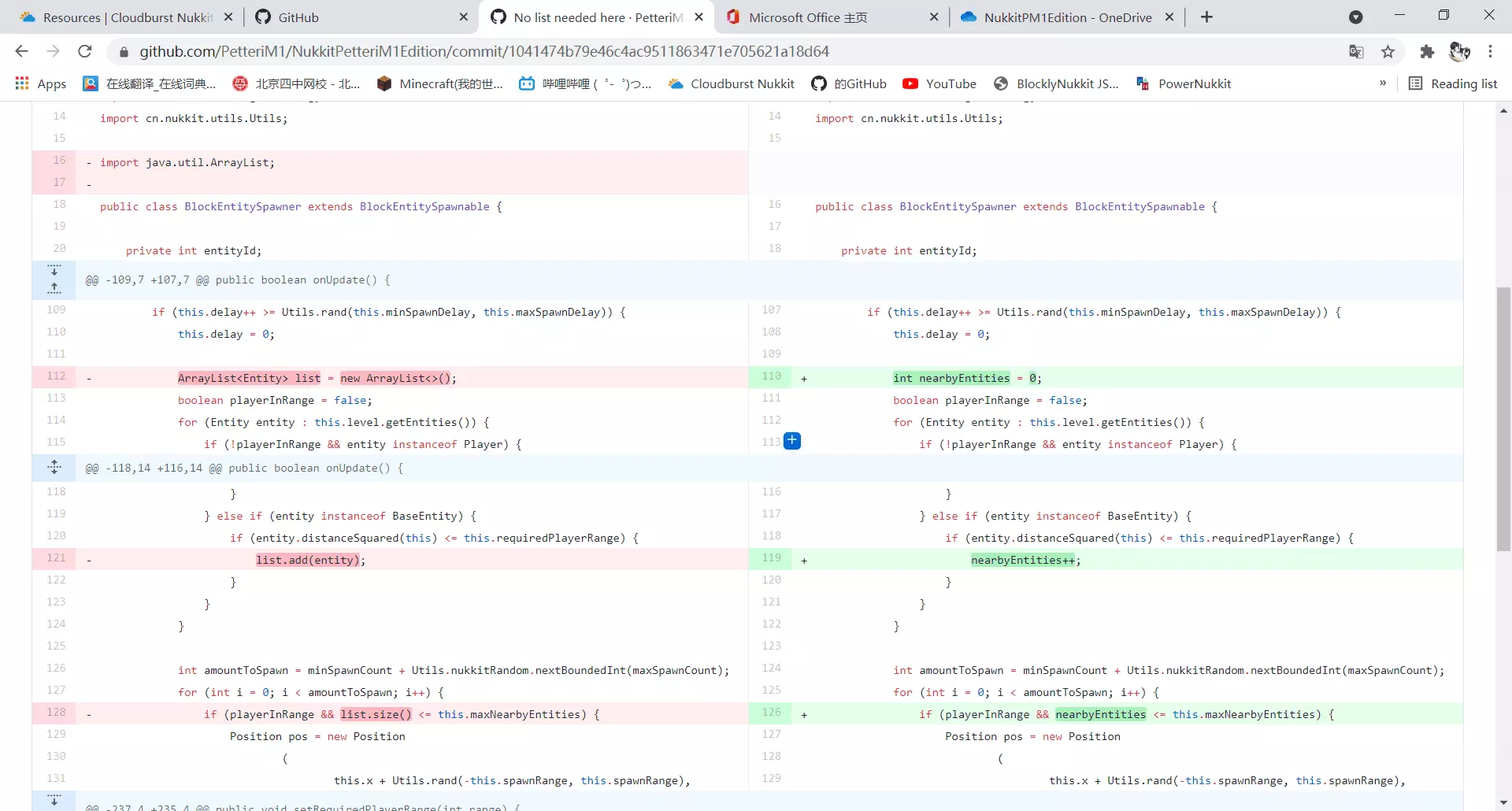Go back to the previous page
1512x811 pixels.
[x=21, y=51]
